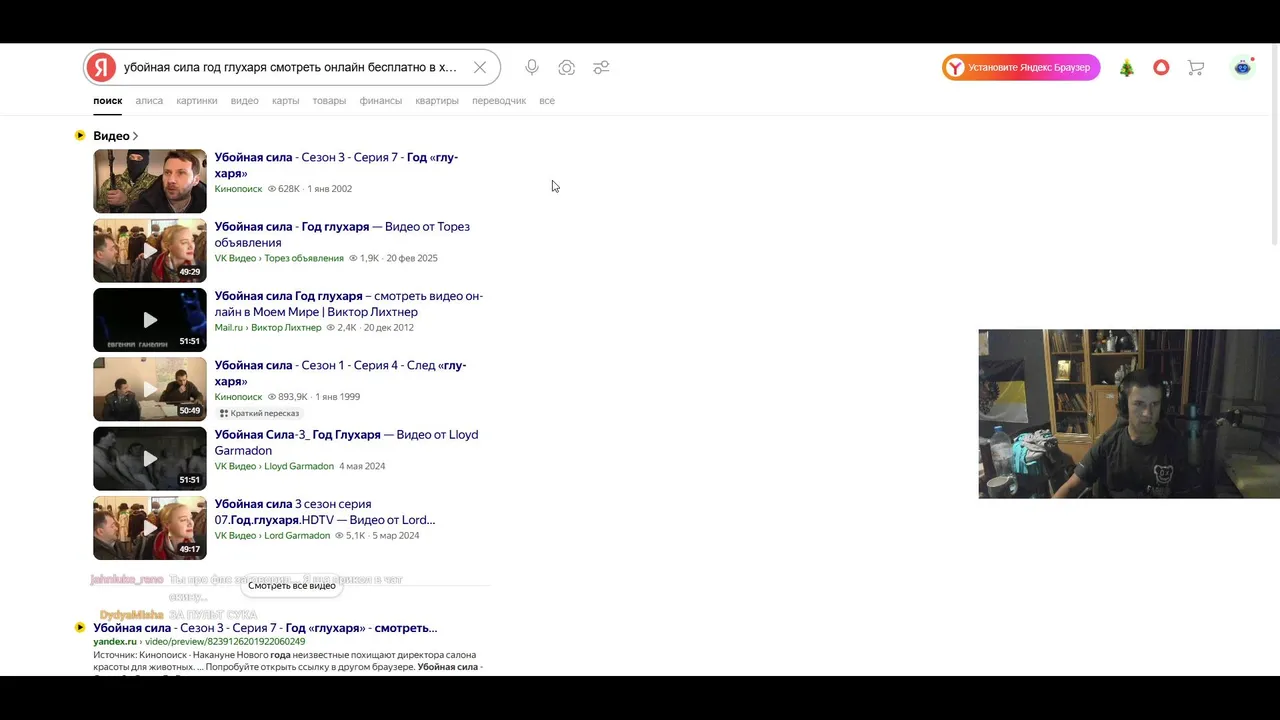Switch to the алиса tab
Image resolution: width=1280 pixels, height=720 pixels.
pos(149,101)
